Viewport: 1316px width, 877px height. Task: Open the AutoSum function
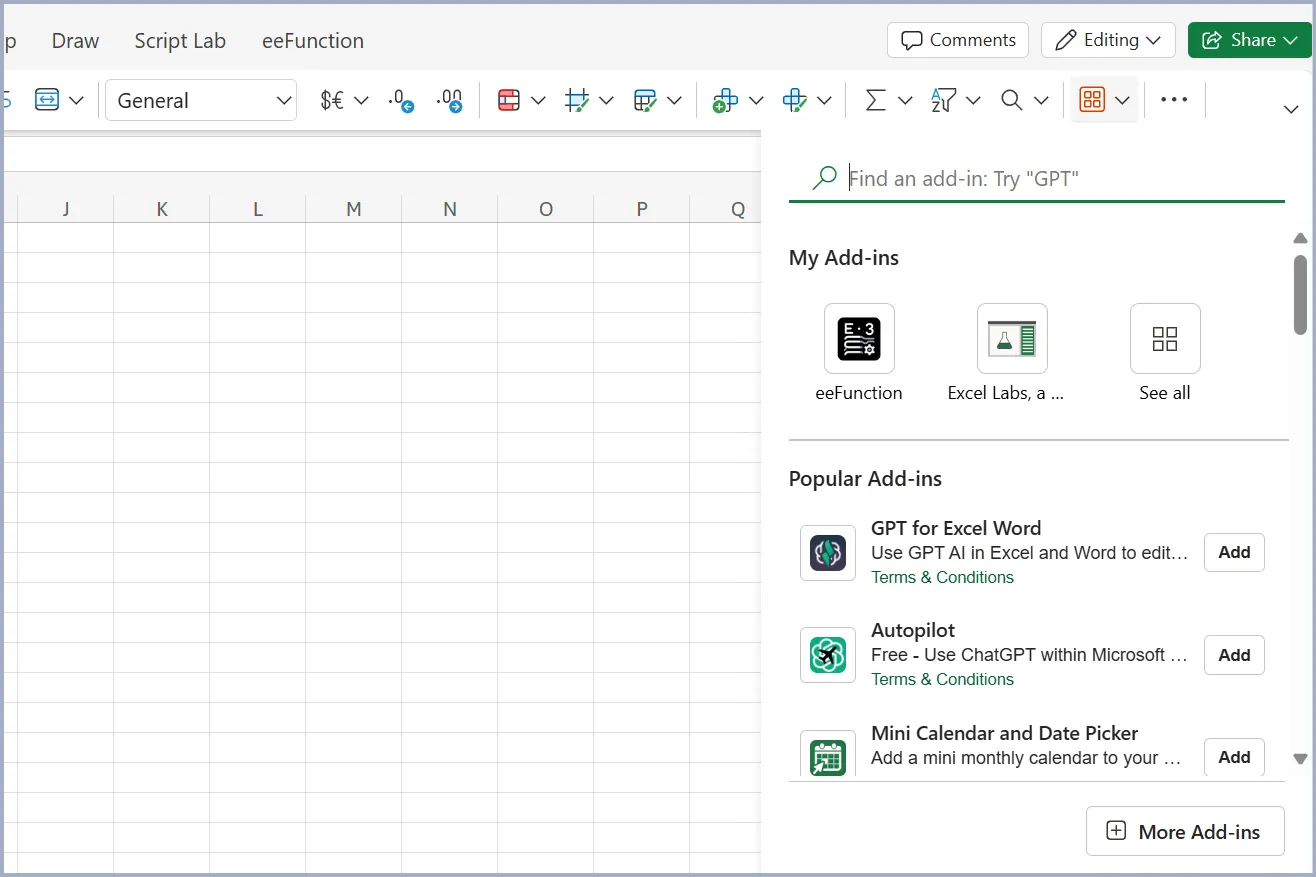877,99
